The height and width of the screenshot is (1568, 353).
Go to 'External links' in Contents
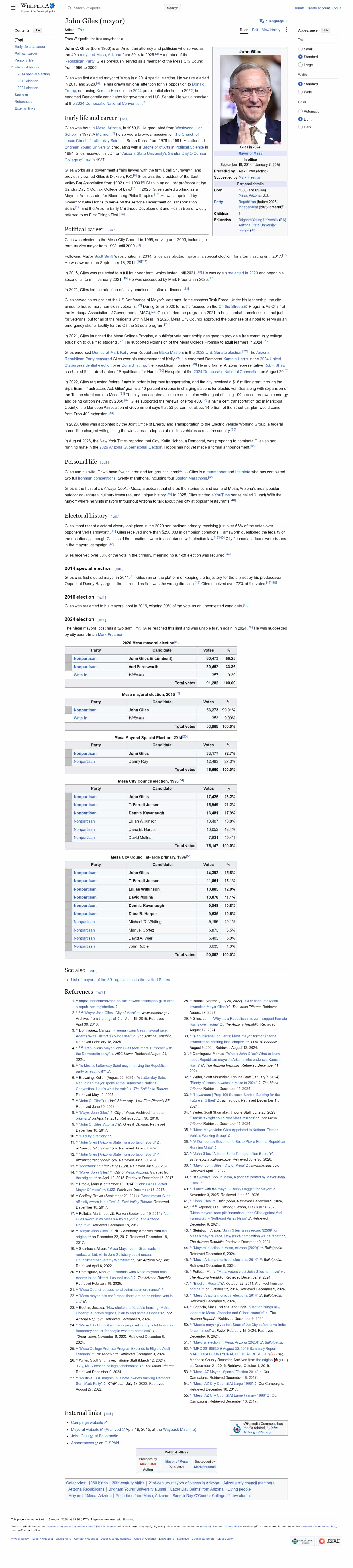(x=25, y=108)
